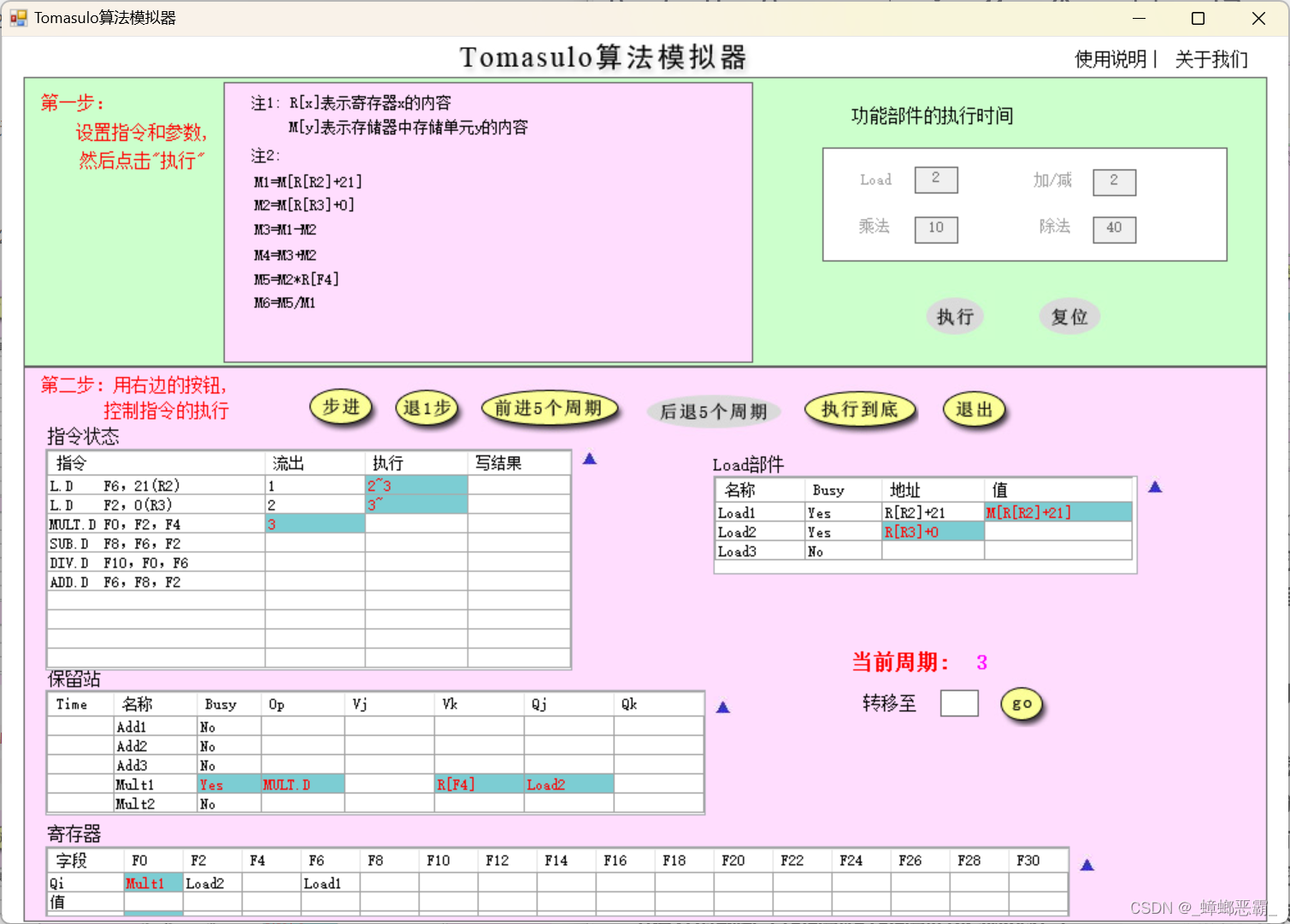Click the Add3 reservation station row
The width and height of the screenshot is (1290, 924).
coord(375,765)
